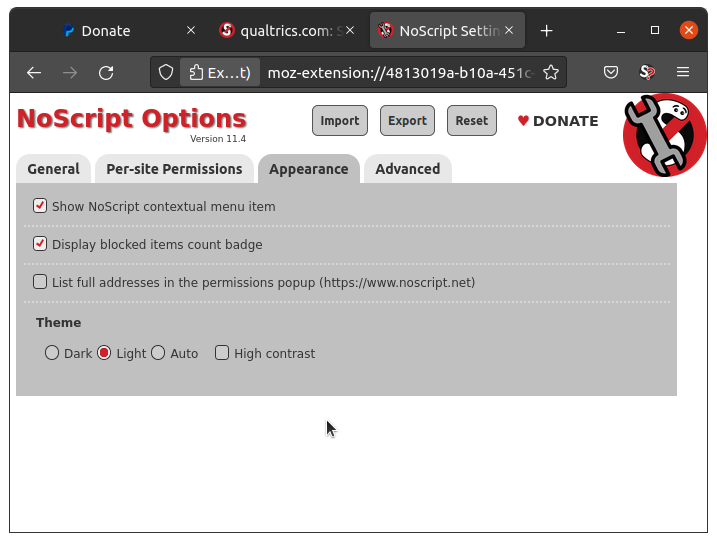This screenshot has height=542, width=717.
Task: Switch to the qualtrics.com browser tab
Action: pos(286,31)
